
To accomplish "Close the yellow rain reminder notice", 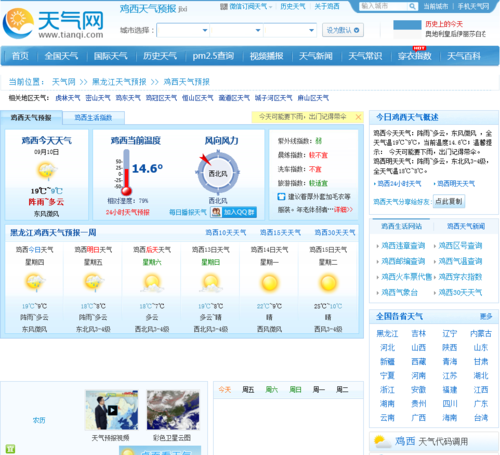I will 358,117.
